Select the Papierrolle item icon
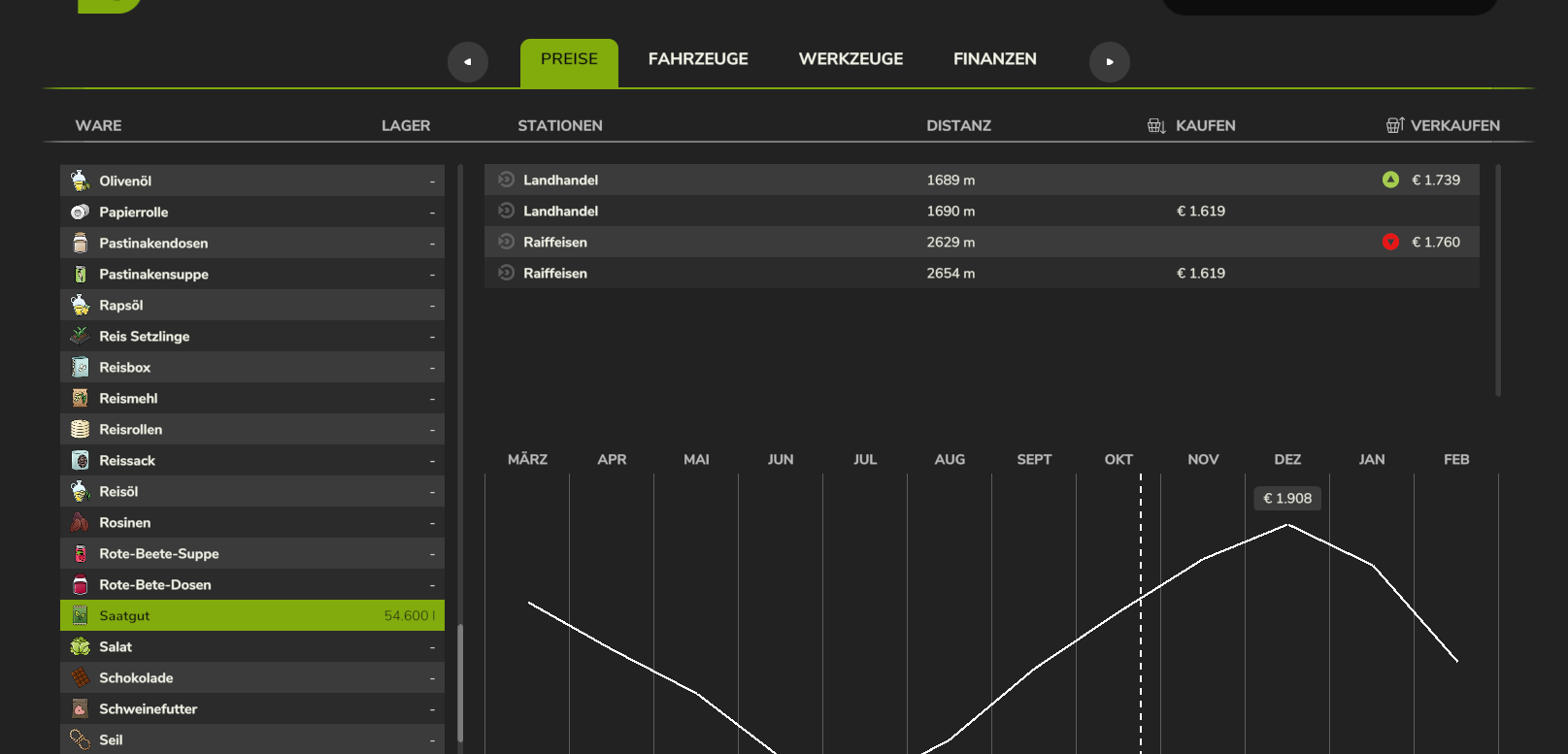The height and width of the screenshot is (754, 1568). [x=81, y=212]
